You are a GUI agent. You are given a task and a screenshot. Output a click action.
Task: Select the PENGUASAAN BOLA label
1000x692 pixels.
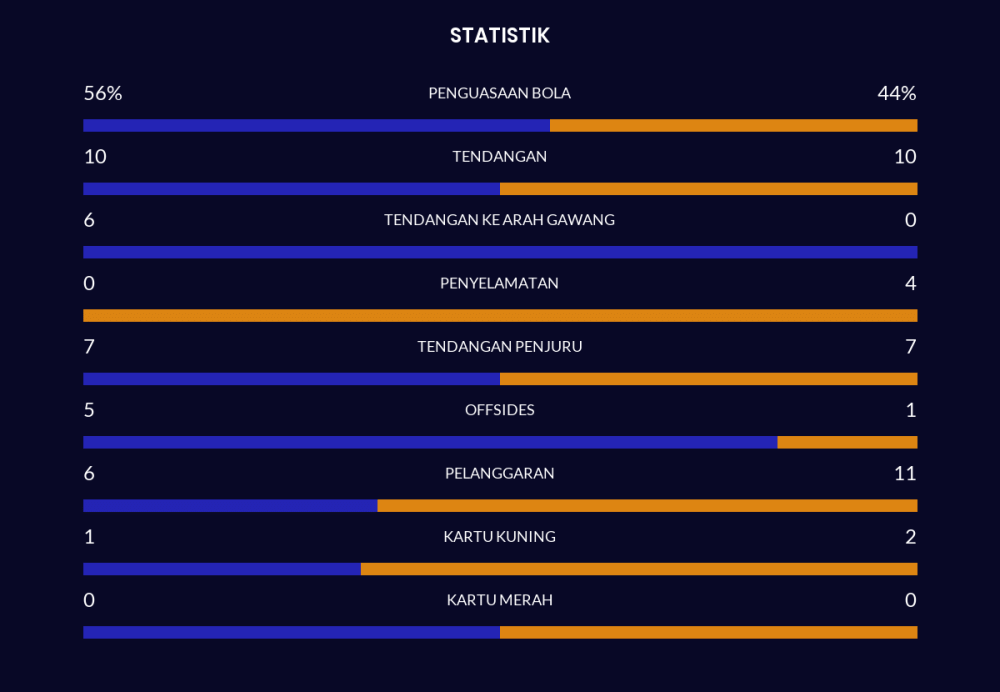pos(499,93)
